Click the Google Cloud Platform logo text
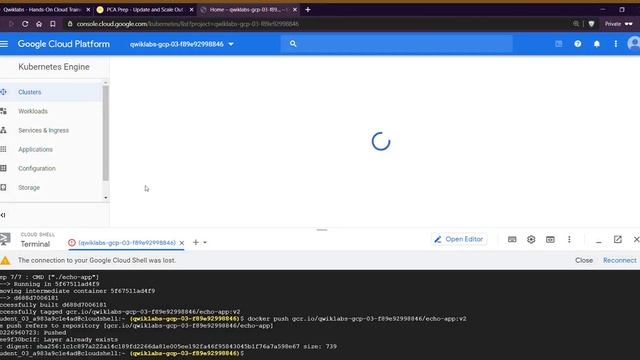 click(64, 44)
